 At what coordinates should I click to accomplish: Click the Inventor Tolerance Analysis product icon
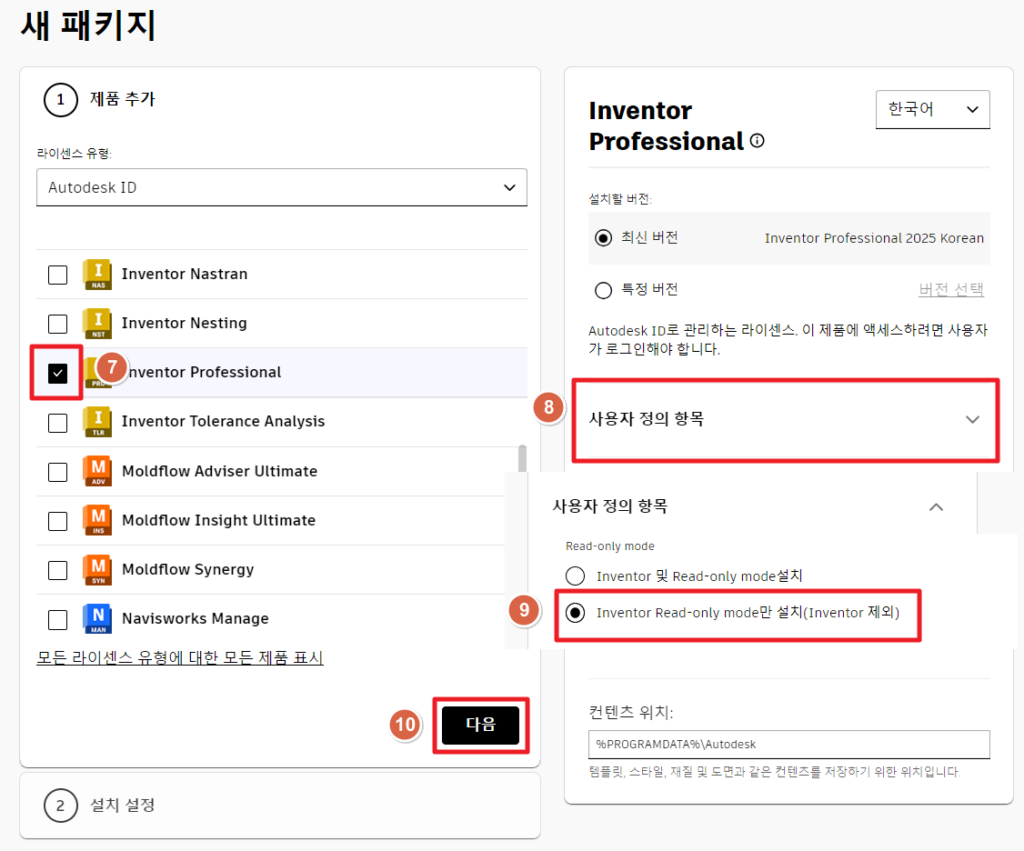click(97, 422)
